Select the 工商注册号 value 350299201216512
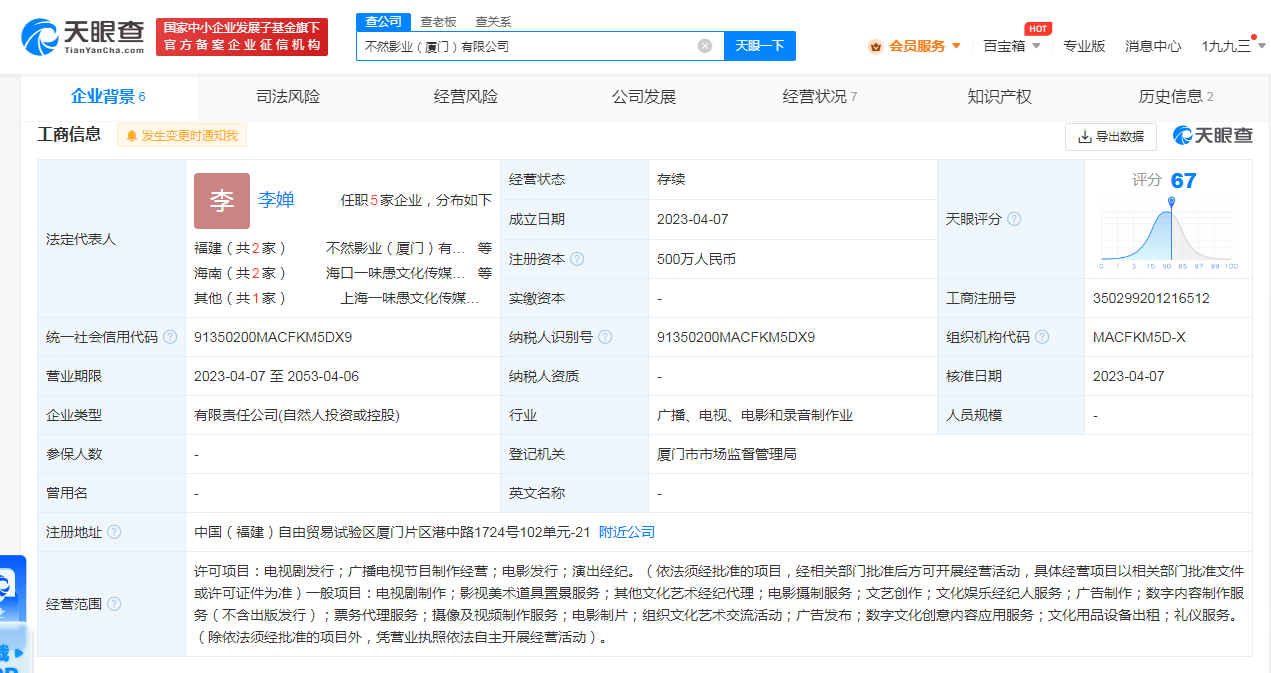The height and width of the screenshot is (673, 1271). pos(1151,298)
